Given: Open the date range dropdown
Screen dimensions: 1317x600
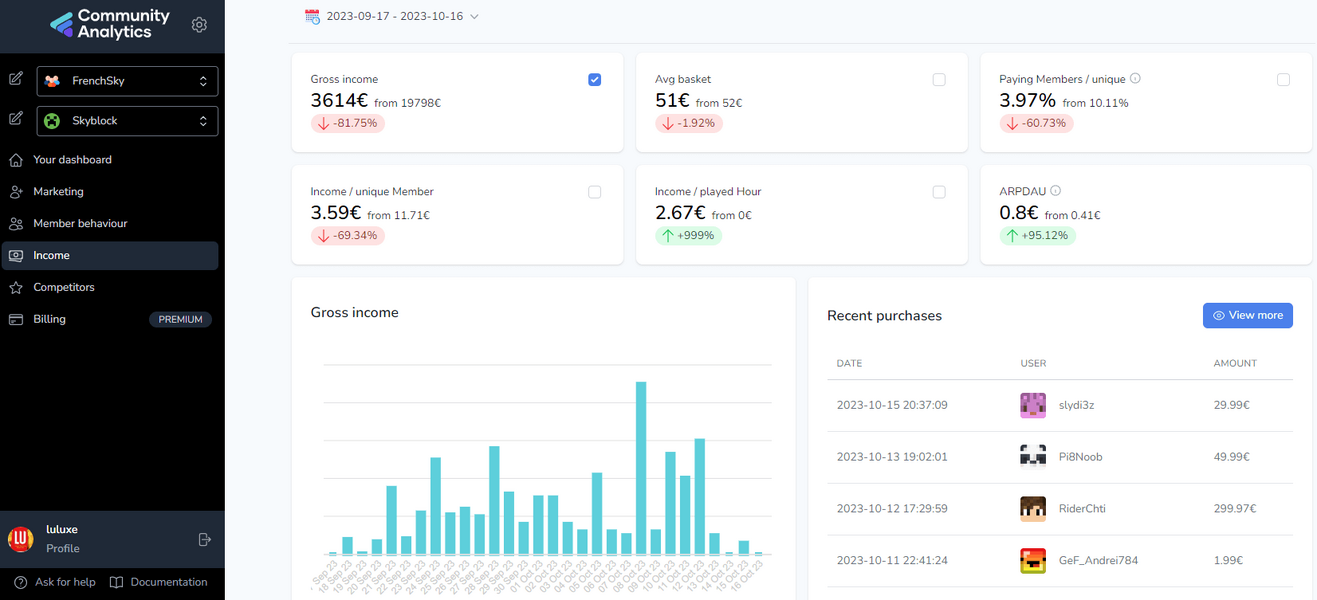Looking at the screenshot, I should (391, 16).
